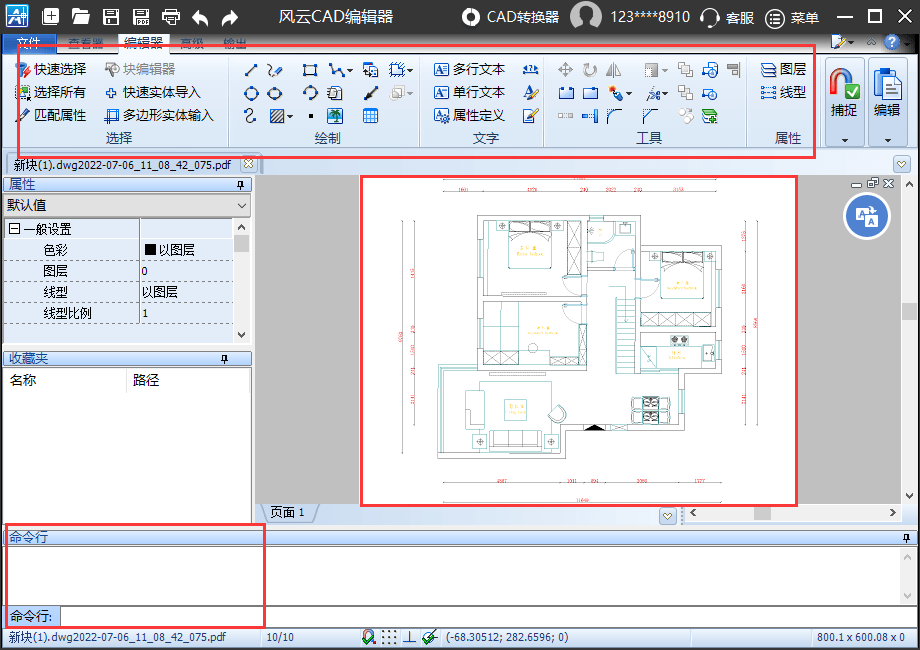Select the Arc drawing tool

point(310,93)
